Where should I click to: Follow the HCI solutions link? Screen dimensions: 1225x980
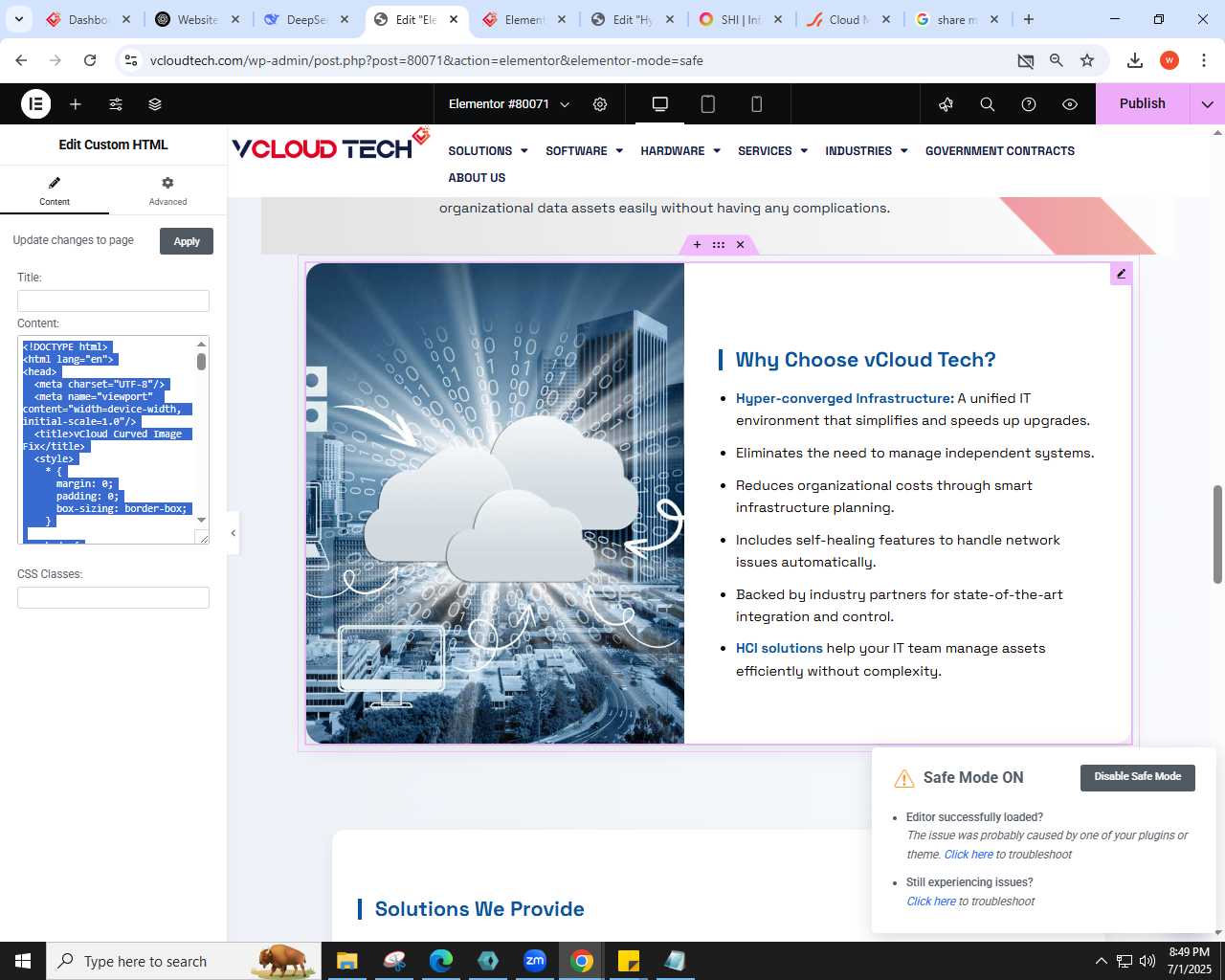pyautogui.click(x=779, y=648)
